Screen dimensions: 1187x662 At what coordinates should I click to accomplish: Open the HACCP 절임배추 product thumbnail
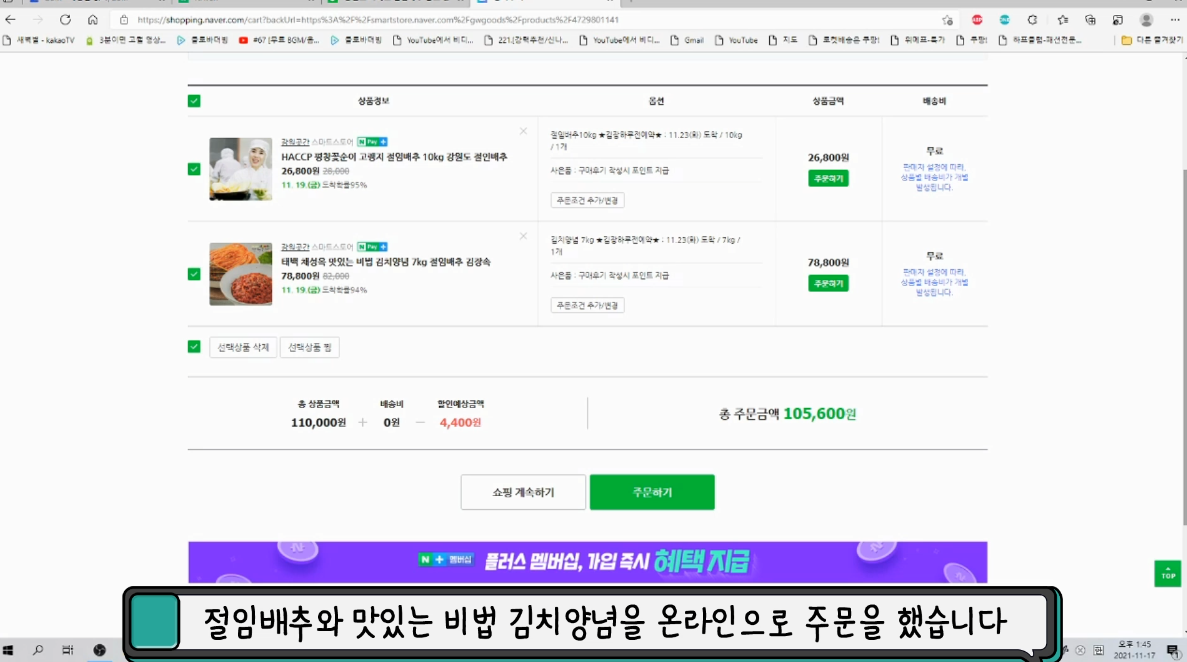241,169
